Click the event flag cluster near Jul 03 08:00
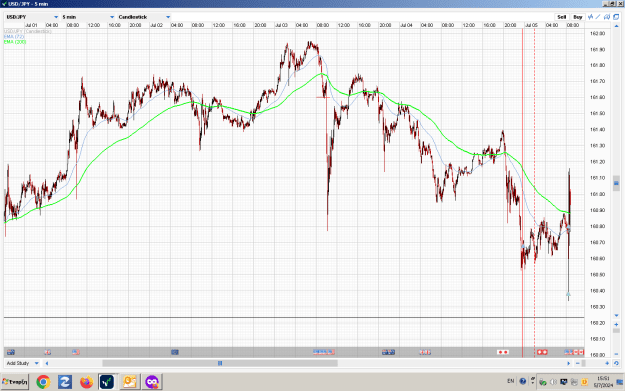The image size is (625, 391). (324, 352)
